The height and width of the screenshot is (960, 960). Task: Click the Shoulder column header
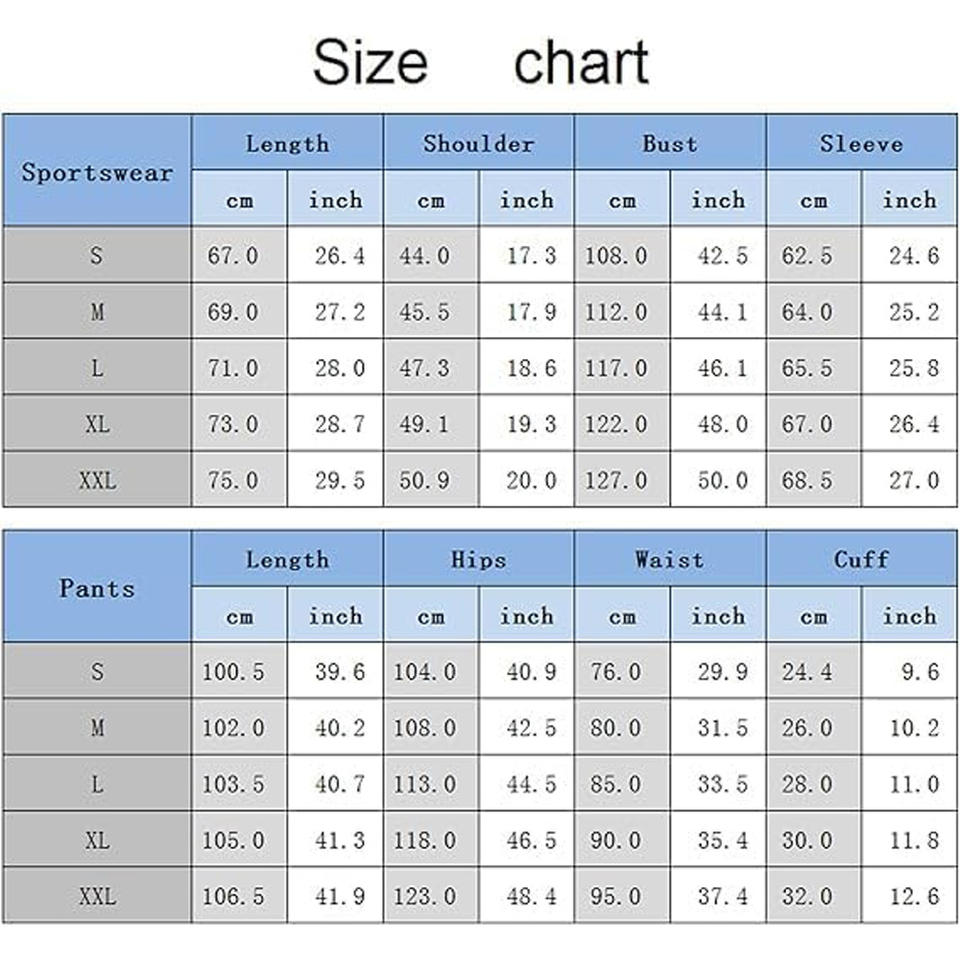(478, 143)
